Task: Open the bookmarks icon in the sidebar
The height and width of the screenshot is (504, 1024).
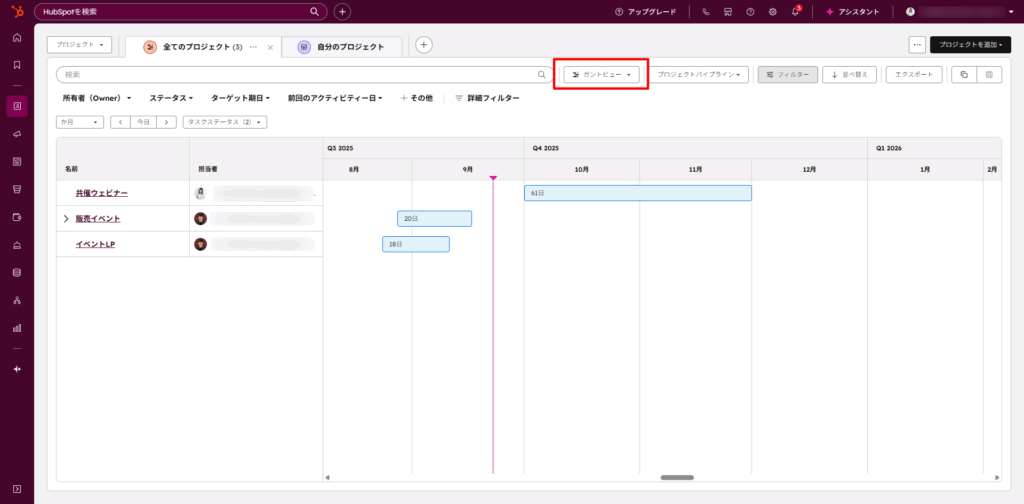Action: [17, 65]
